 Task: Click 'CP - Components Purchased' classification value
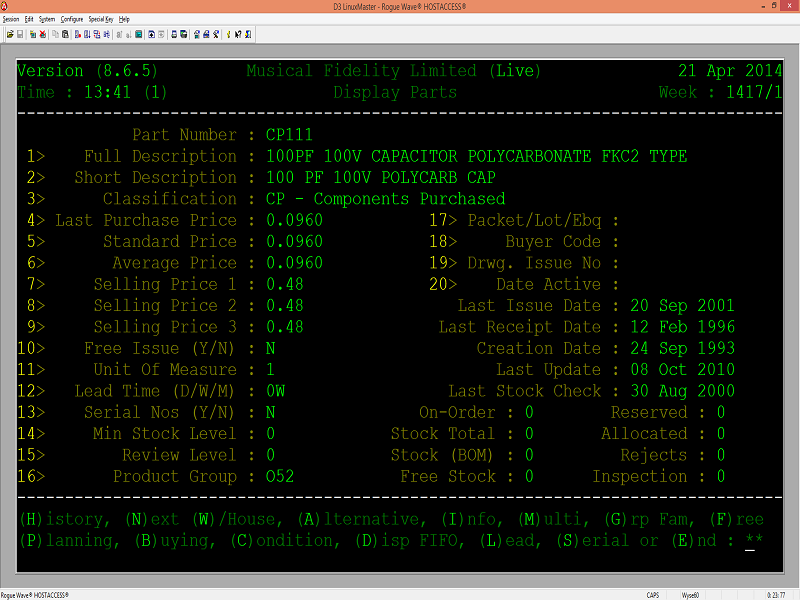click(385, 199)
